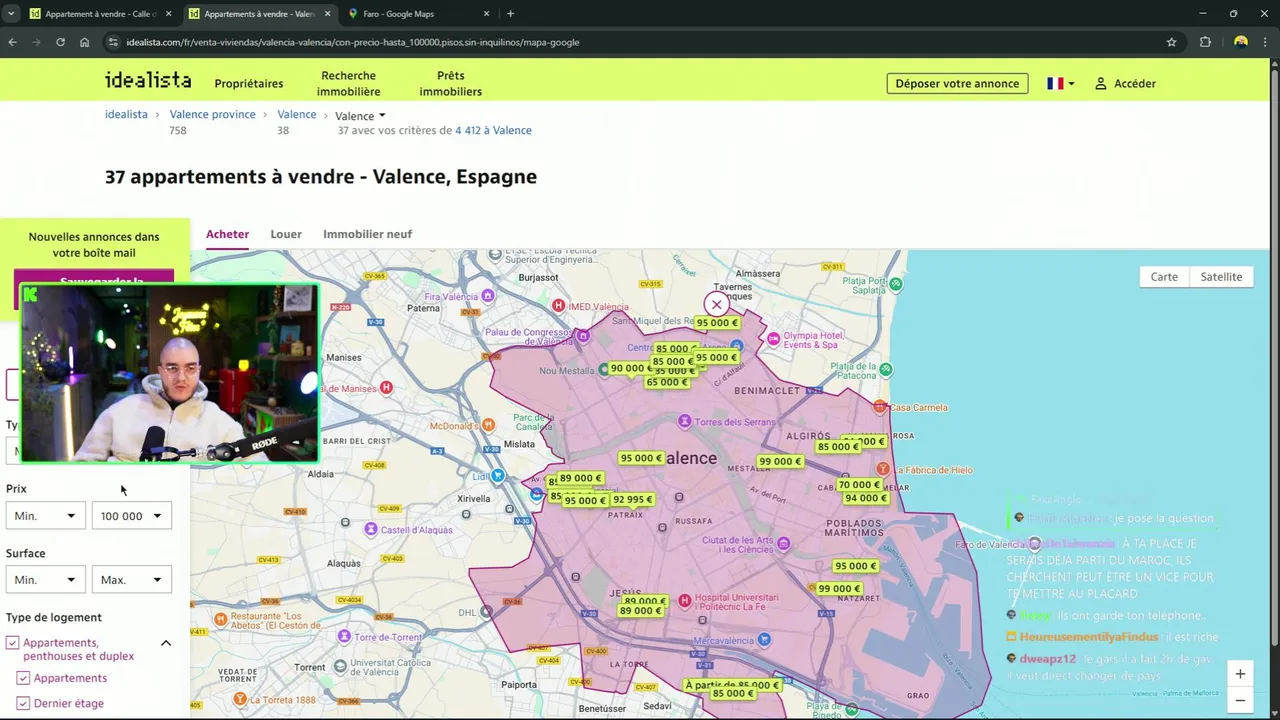This screenshot has width=1280, height=720.
Task: Open Valence province breadcrumb link
Action: pyautogui.click(x=212, y=115)
